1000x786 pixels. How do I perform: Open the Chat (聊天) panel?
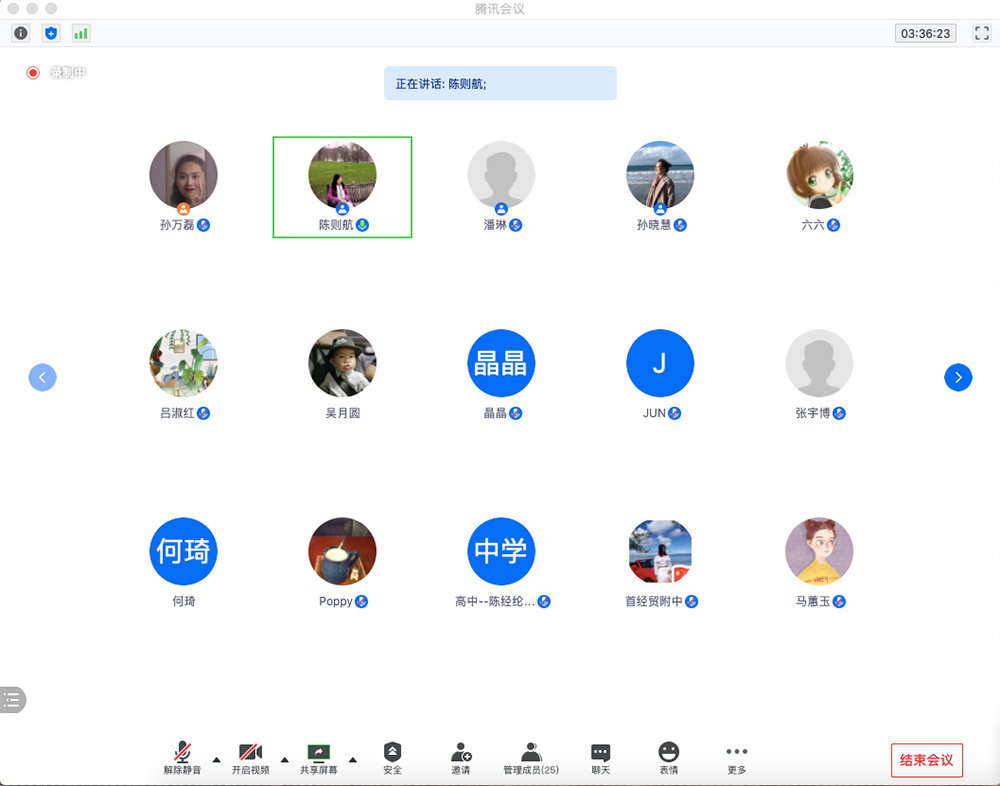click(600, 758)
